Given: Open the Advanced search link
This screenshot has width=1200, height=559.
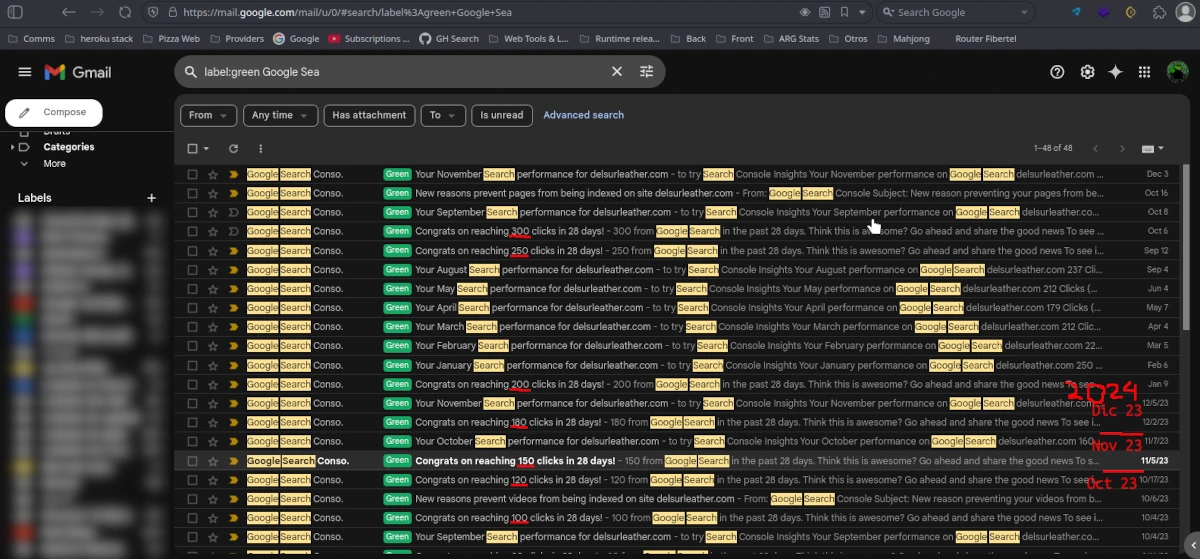Looking at the screenshot, I should [583, 115].
